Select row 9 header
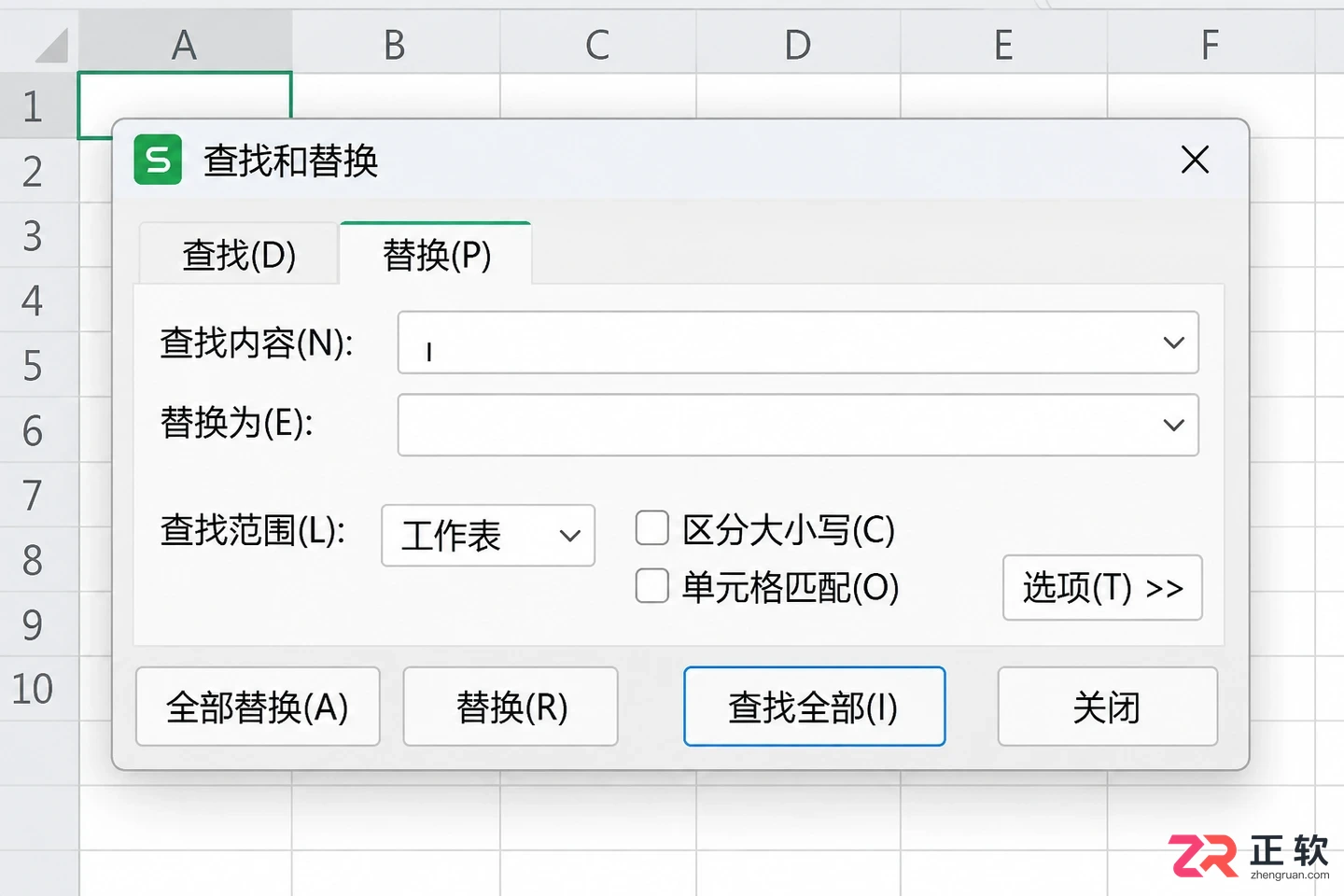The image size is (1344, 896). 37,623
